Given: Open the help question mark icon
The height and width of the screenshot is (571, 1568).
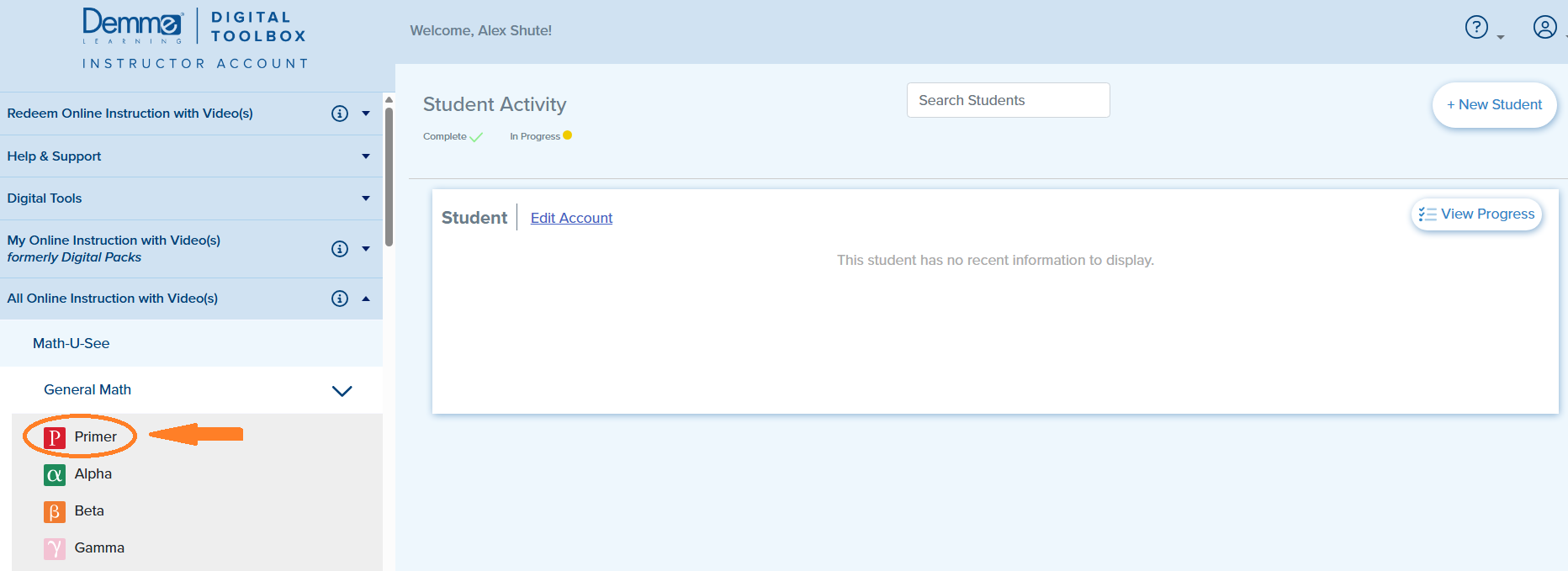Looking at the screenshot, I should coord(1476,28).
